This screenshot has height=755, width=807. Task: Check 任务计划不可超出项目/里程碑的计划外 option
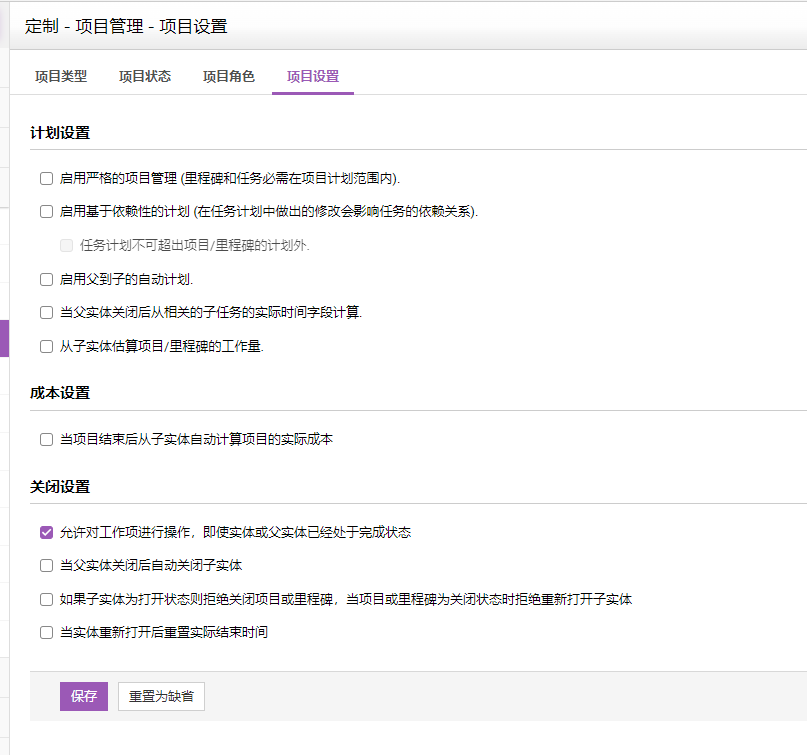pos(66,245)
